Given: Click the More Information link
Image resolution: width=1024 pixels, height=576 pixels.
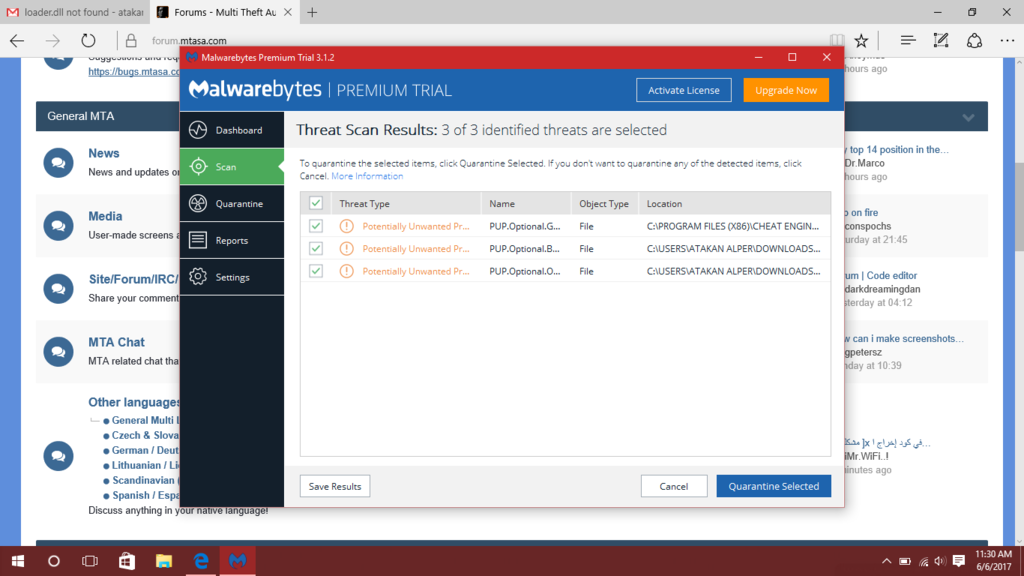Looking at the screenshot, I should pyautogui.click(x=367, y=176).
